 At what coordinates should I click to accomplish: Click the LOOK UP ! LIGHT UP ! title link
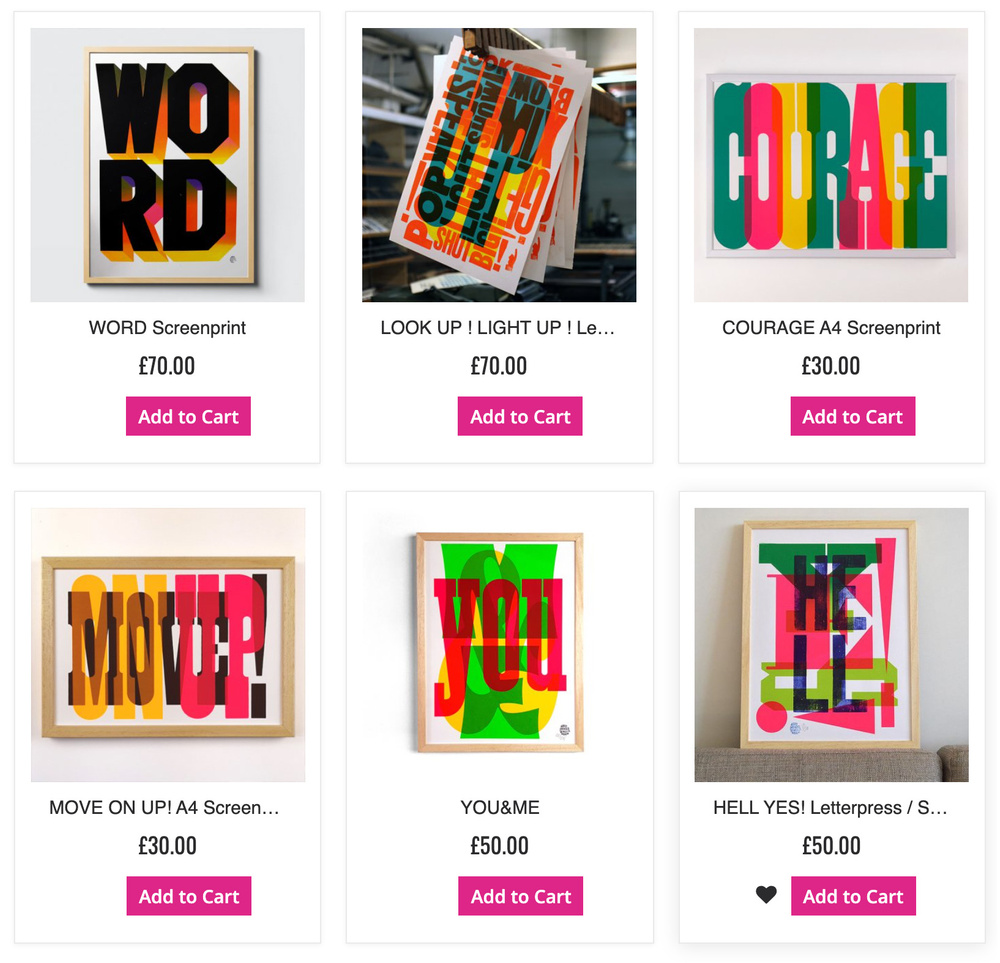pyautogui.click(x=497, y=328)
